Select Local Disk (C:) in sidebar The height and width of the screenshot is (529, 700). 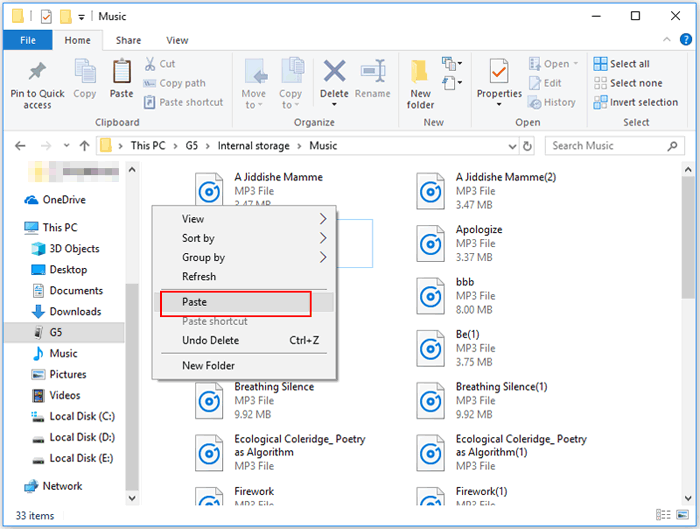(81, 416)
